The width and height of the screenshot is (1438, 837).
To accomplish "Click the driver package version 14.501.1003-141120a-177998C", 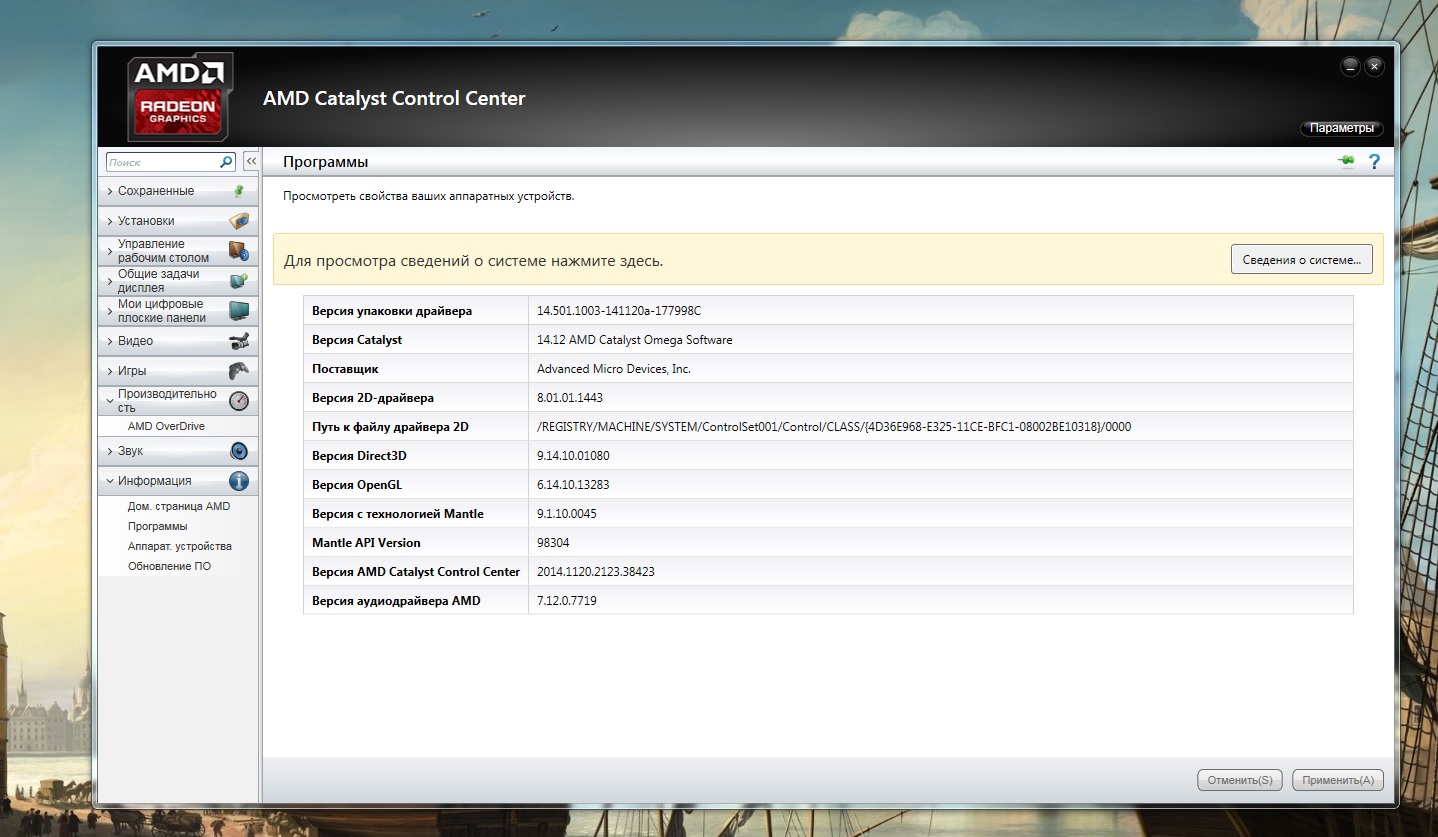I will [619, 311].
